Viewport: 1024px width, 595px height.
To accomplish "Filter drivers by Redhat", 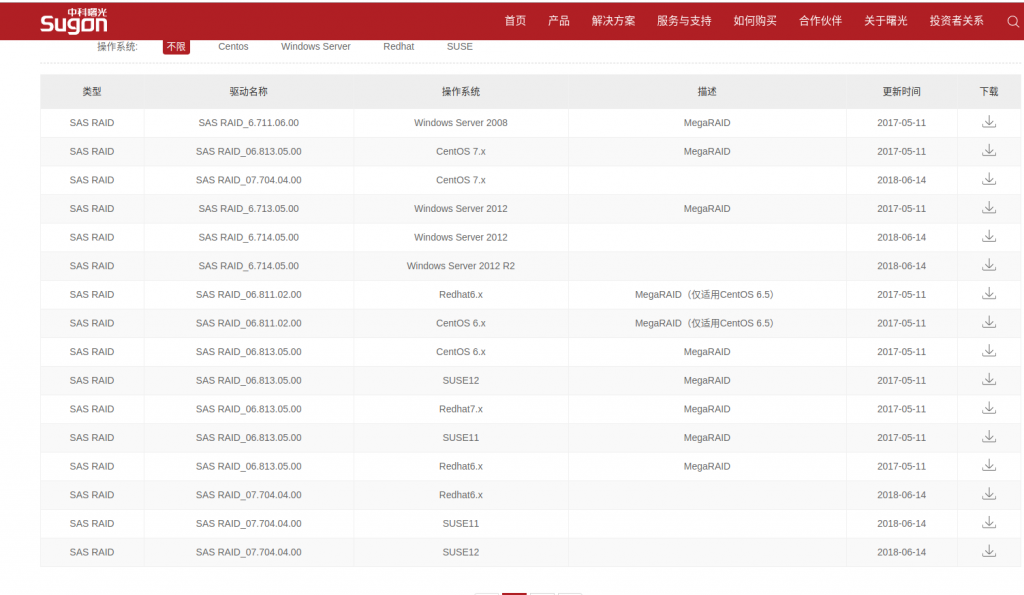I will pyautogui.click(x=398, y=47).
